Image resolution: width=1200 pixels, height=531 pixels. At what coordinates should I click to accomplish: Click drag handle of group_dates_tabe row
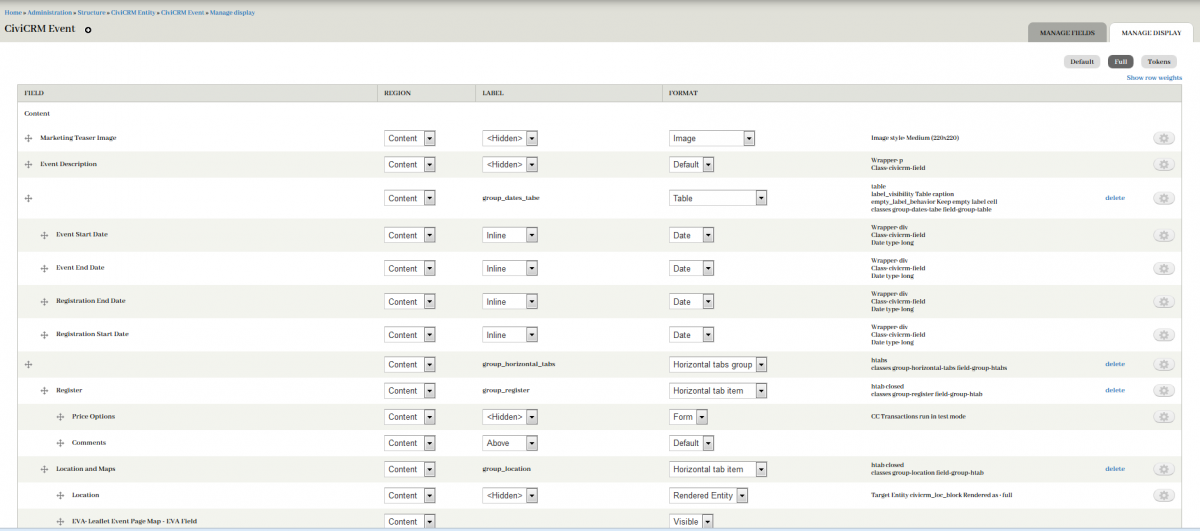pyautogui.click(x=29, y=199)
